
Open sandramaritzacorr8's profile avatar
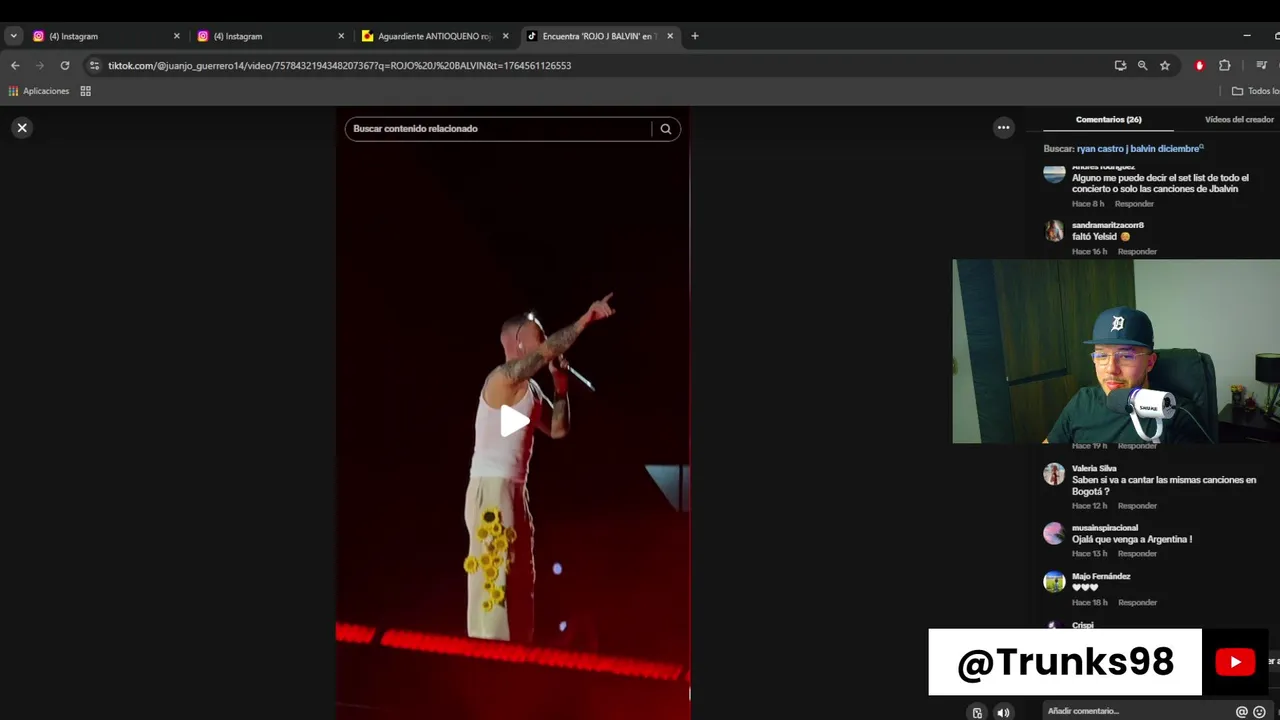(1054, 232)
